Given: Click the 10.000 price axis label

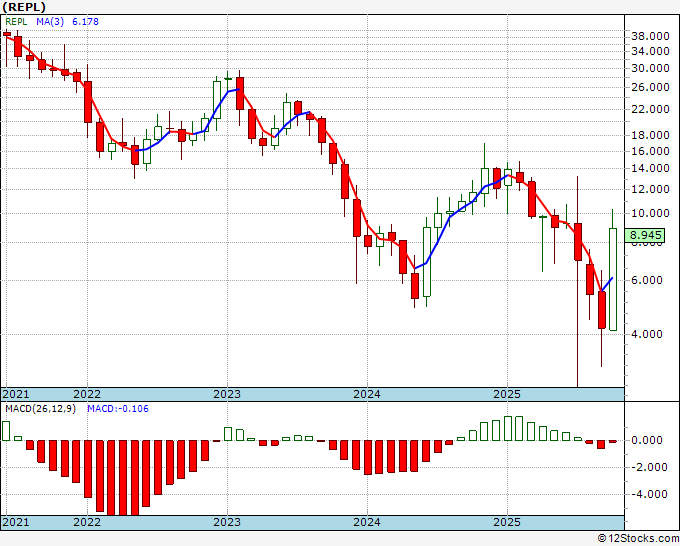Looking at the screenshot, I should [x=650, y=213].
